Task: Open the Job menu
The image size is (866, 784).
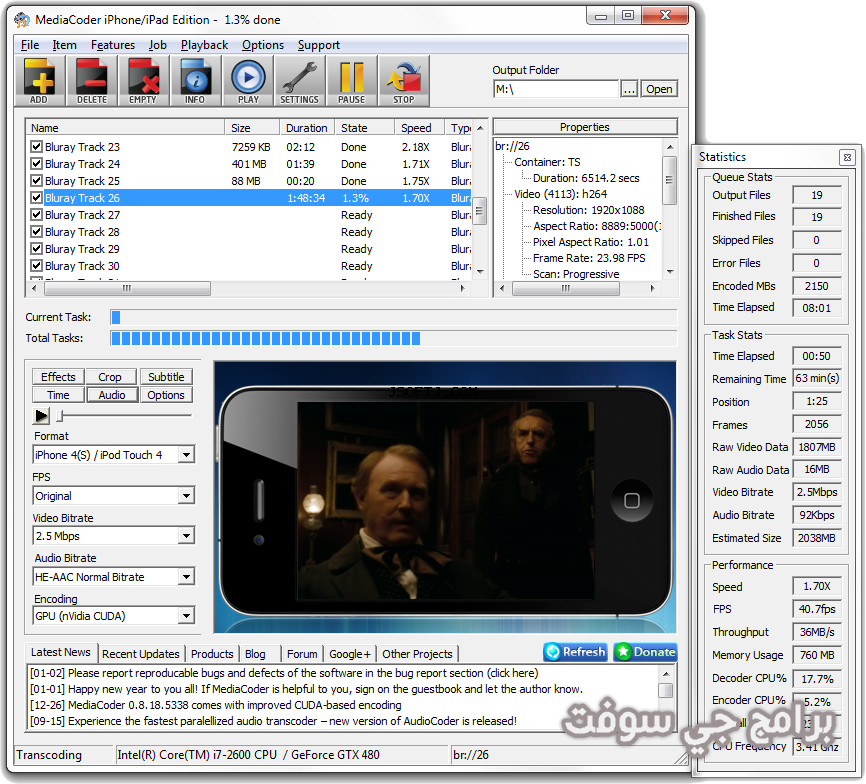Action: coord(157,45)
